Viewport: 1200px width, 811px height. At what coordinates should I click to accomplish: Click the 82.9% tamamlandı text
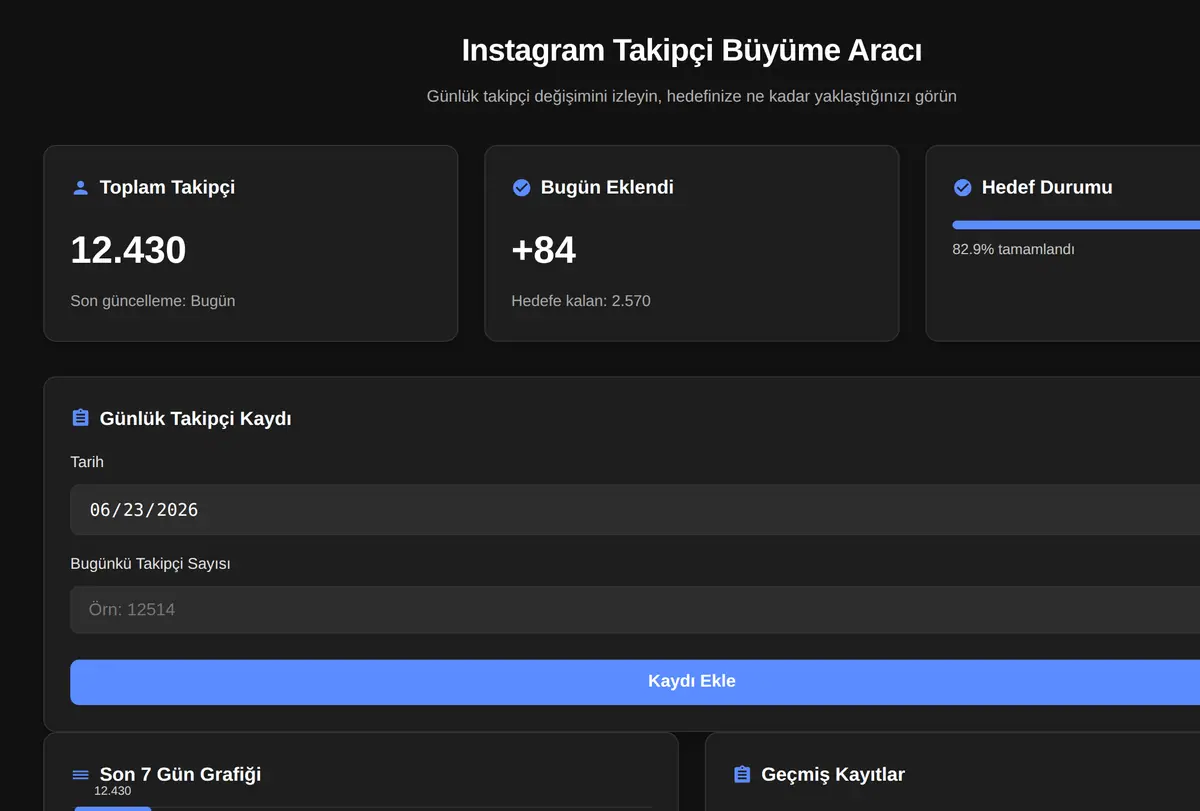pyautogui.click(x=1013, y=249)
